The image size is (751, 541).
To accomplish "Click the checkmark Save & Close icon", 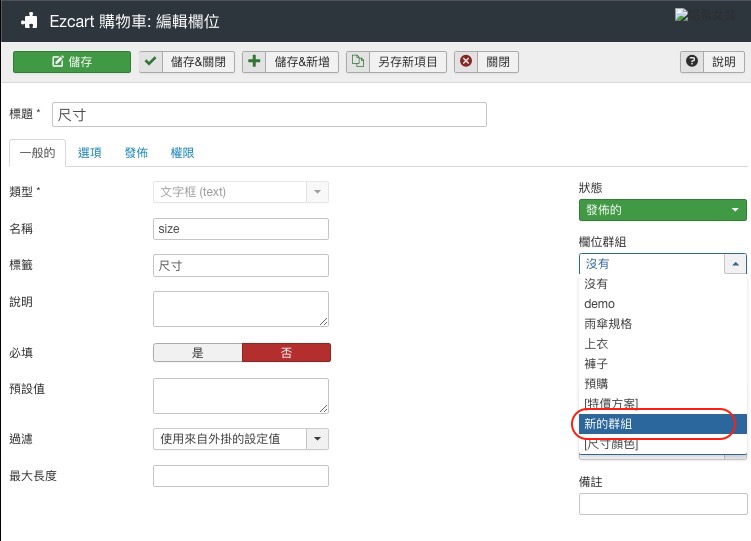I will click(151, 62).
